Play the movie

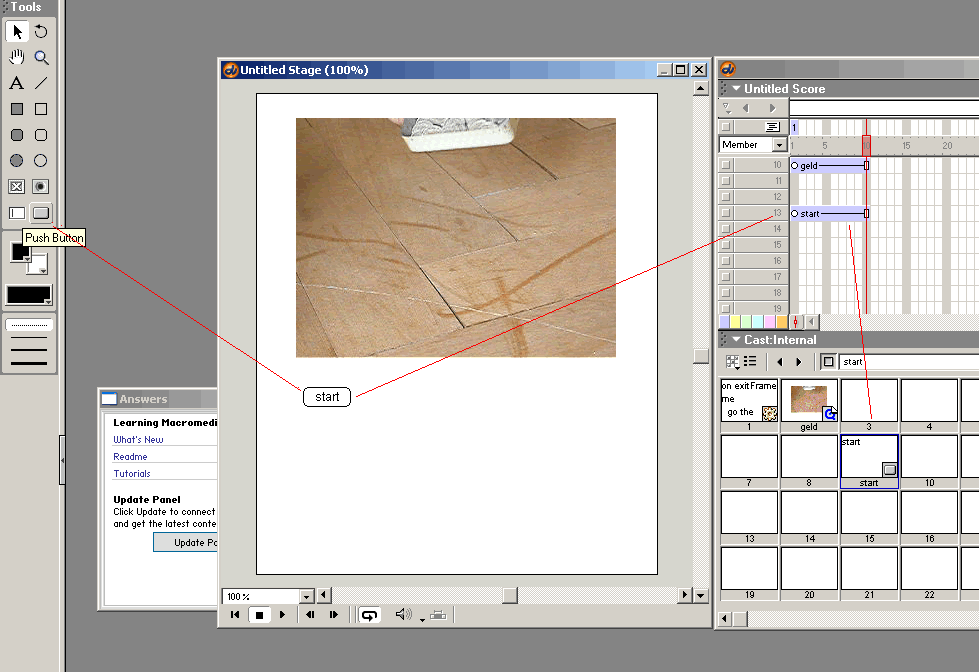(x=282, y=615)
